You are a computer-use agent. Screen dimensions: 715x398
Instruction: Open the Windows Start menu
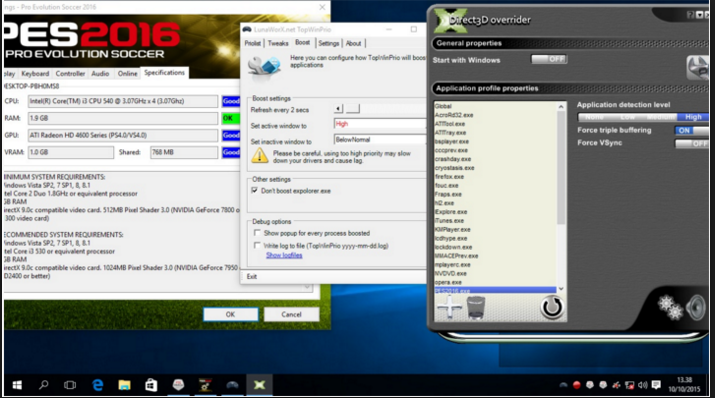click(x=17, y=385)
